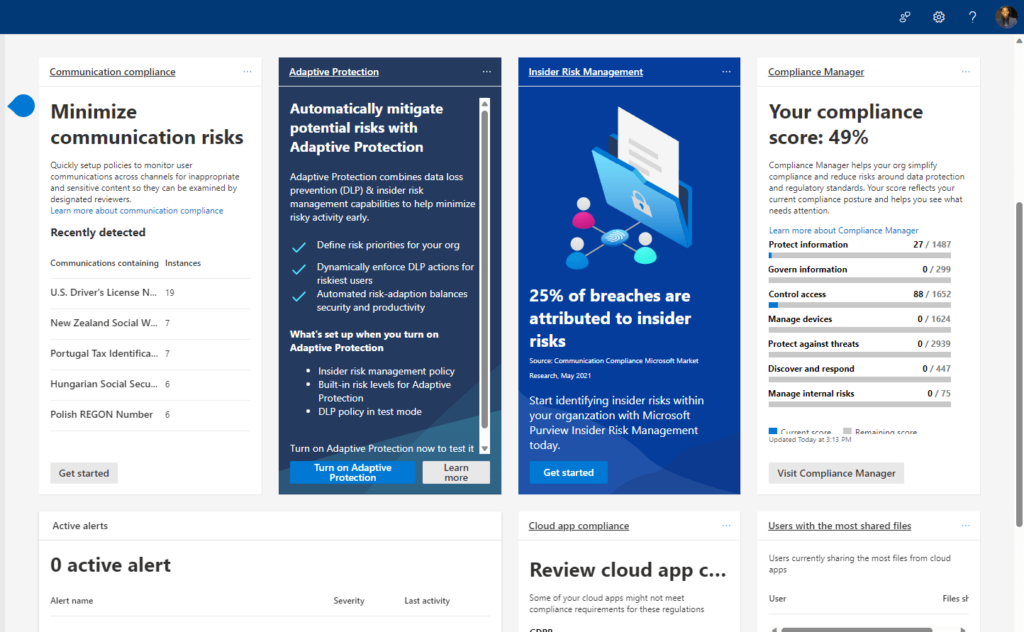
Task: Click Updated Today at 3:13 PM text
Action: (810, 440)
